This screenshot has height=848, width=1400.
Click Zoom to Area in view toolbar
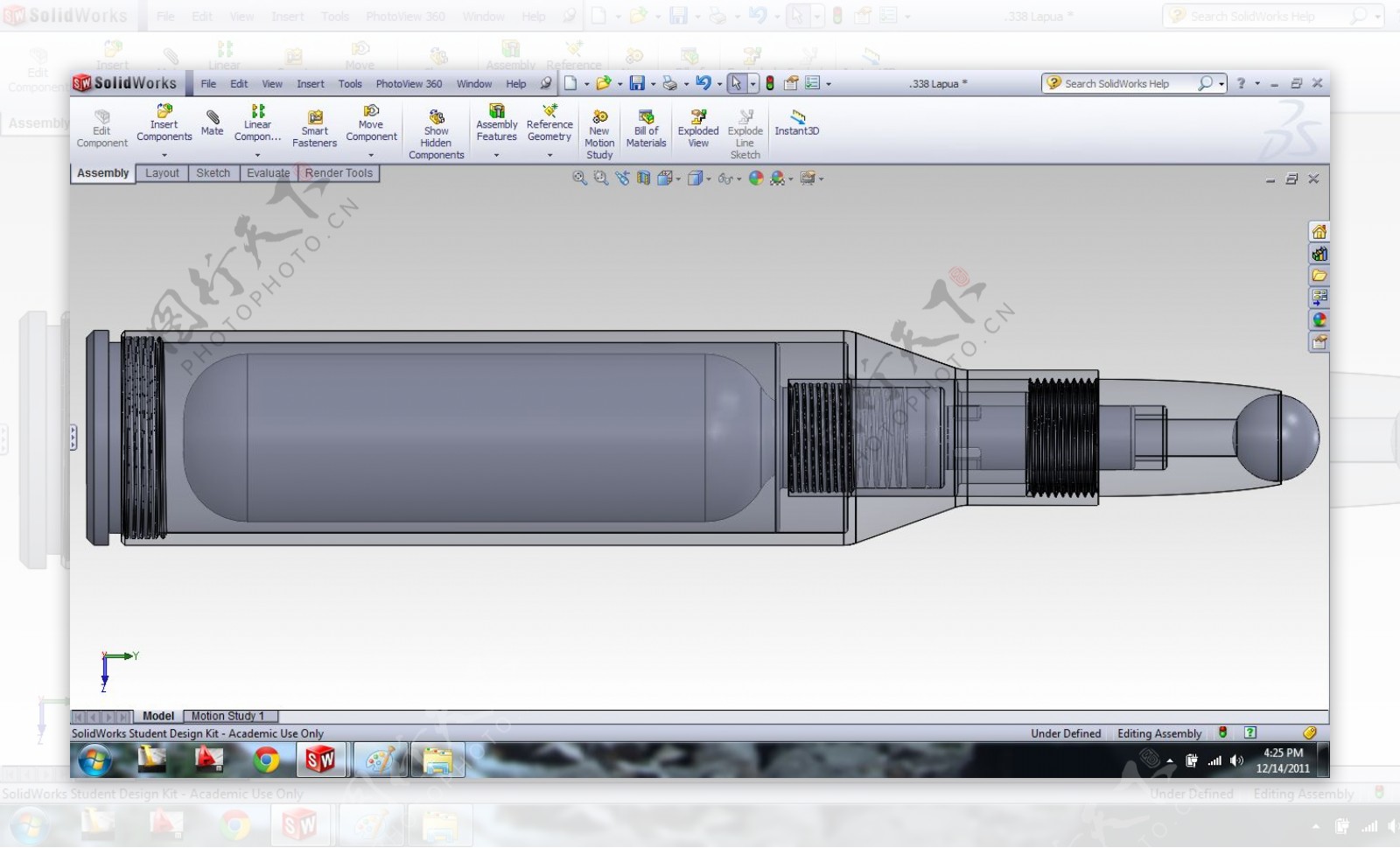coord(600,178)
